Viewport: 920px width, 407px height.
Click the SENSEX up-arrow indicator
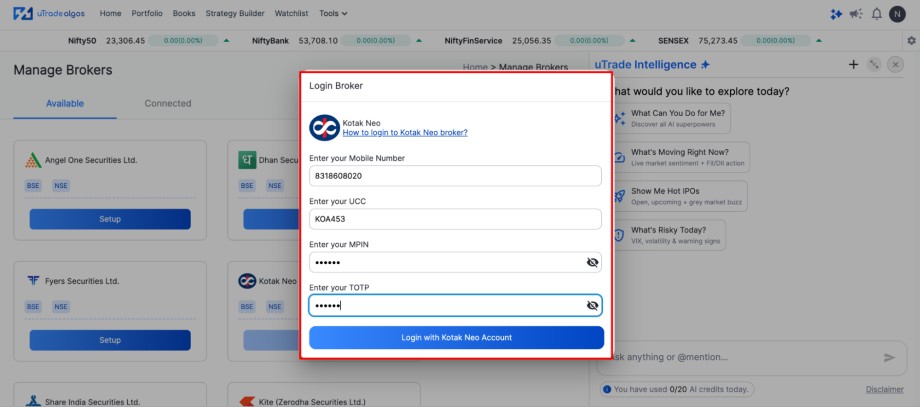click(818, 40)
